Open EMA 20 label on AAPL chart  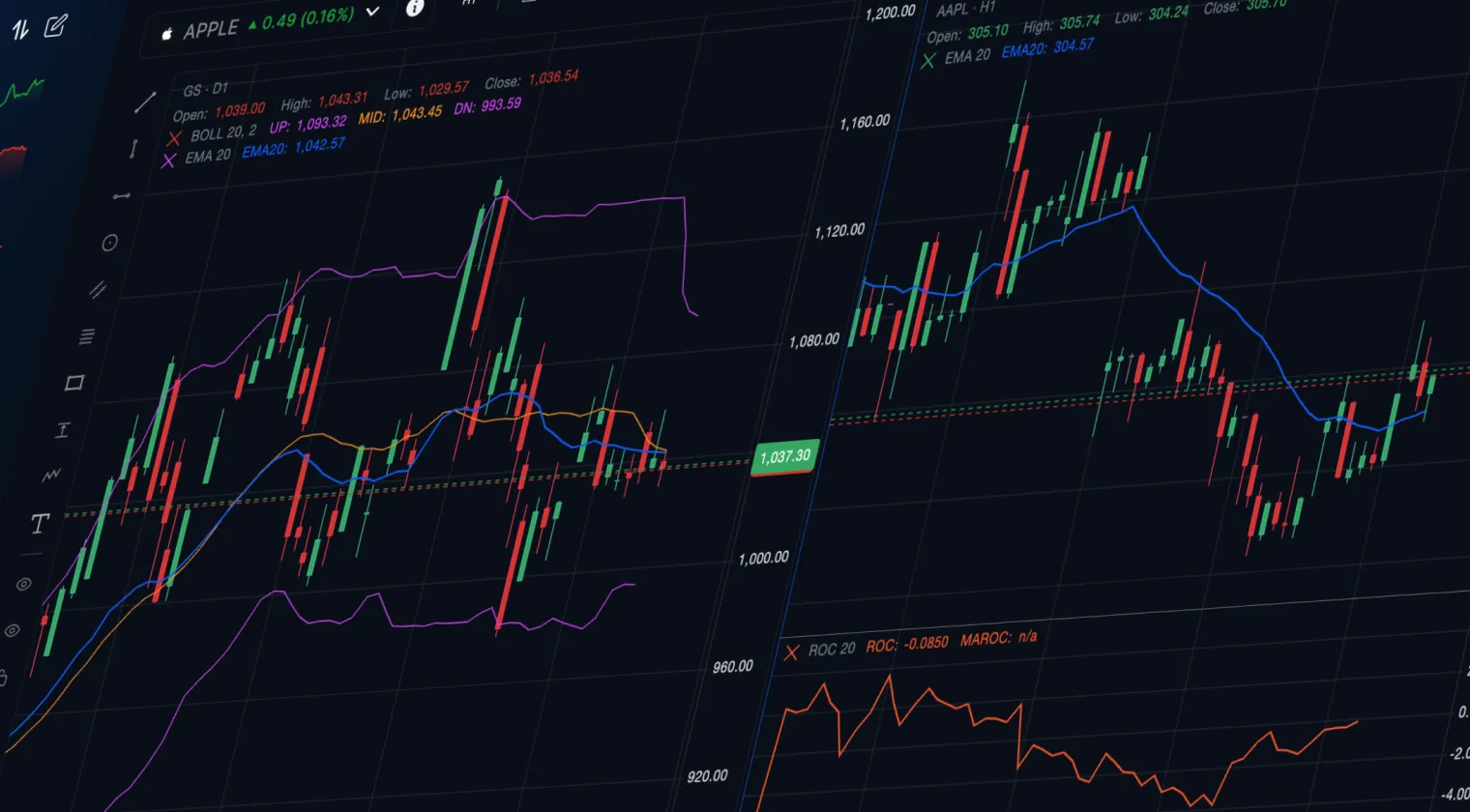coord(968,56)
